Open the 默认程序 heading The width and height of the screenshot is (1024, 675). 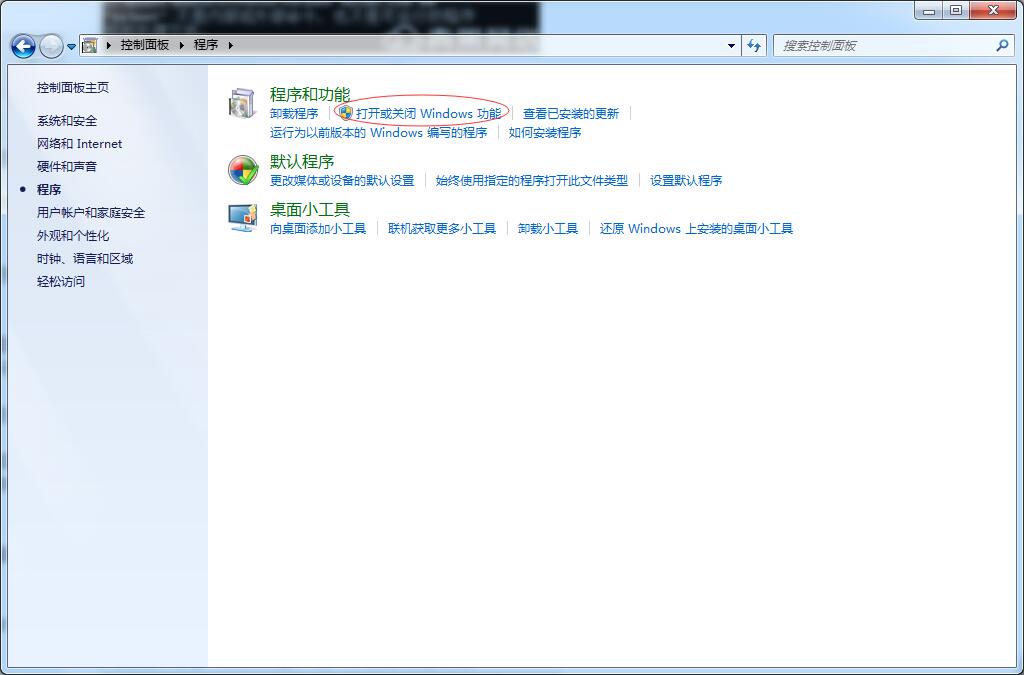coord(302,161)
